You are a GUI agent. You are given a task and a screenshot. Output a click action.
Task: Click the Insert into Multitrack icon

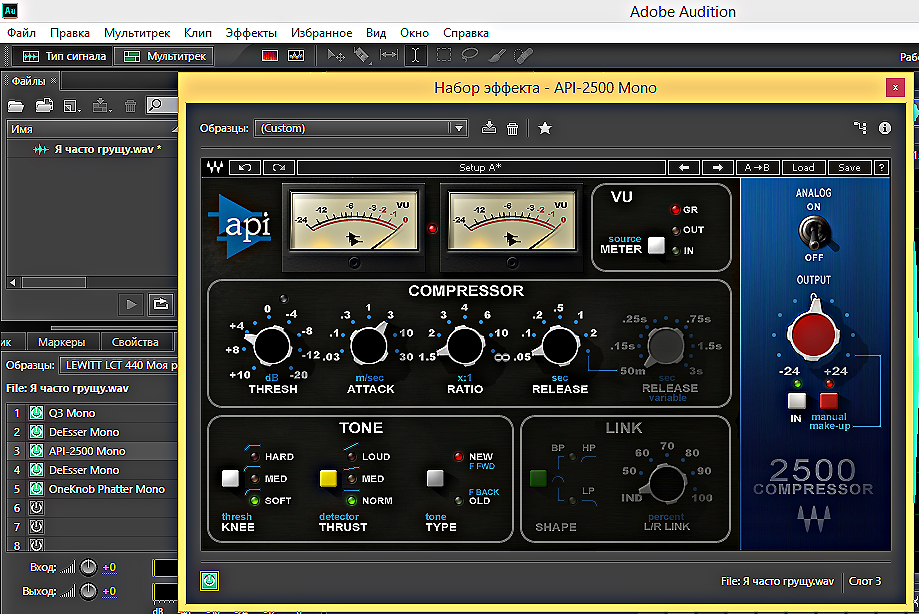pyautogui.click(x=101, y=106)
